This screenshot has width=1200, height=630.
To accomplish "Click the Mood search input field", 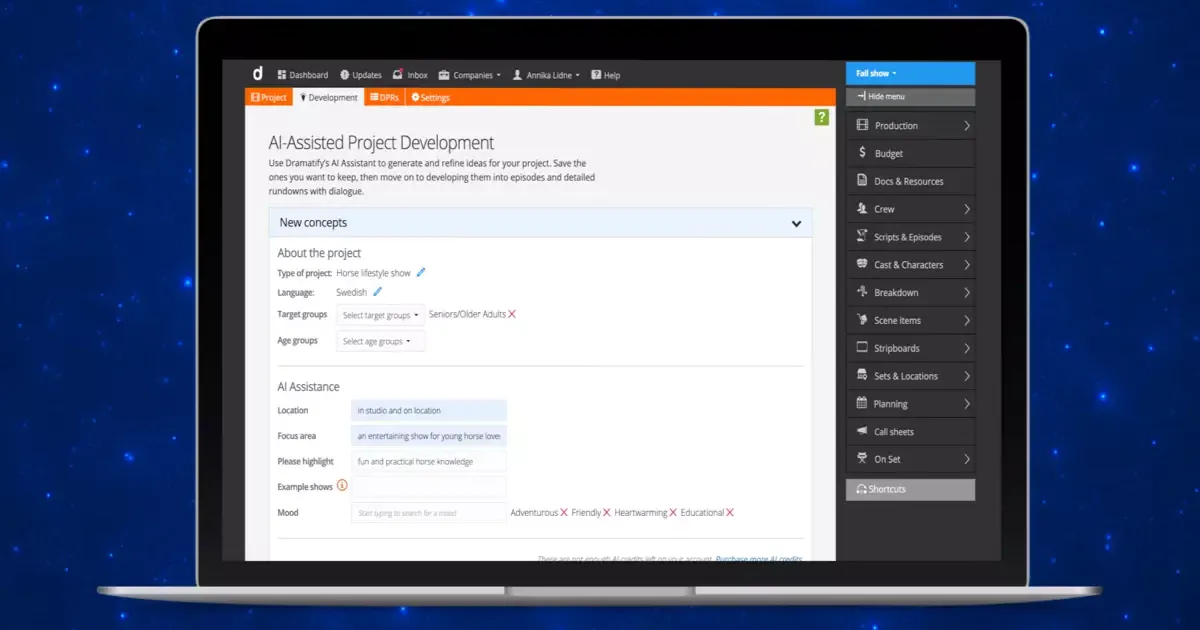I will [x=429, y=513].
